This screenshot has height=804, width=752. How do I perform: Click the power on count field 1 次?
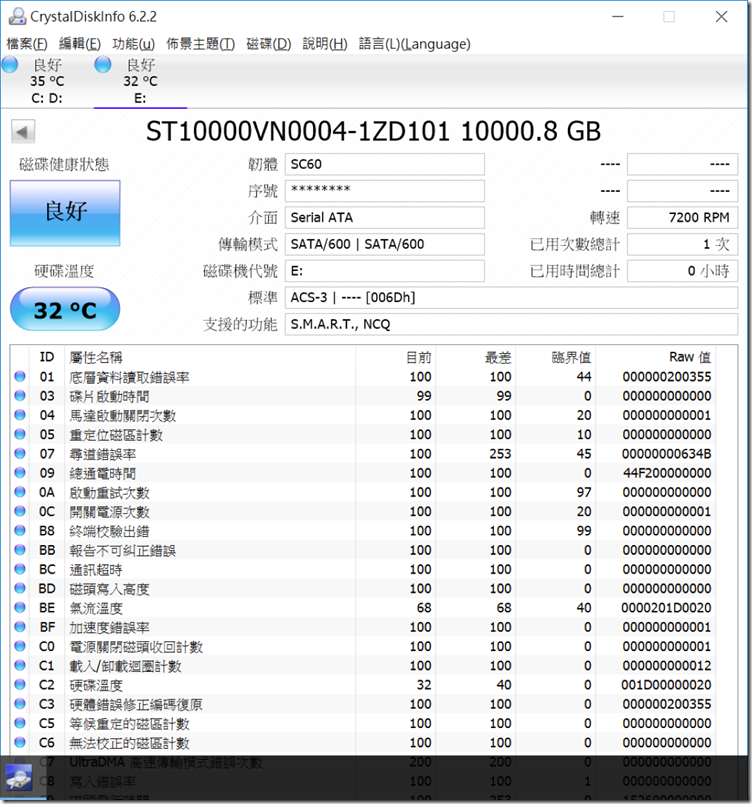point(682,245)
